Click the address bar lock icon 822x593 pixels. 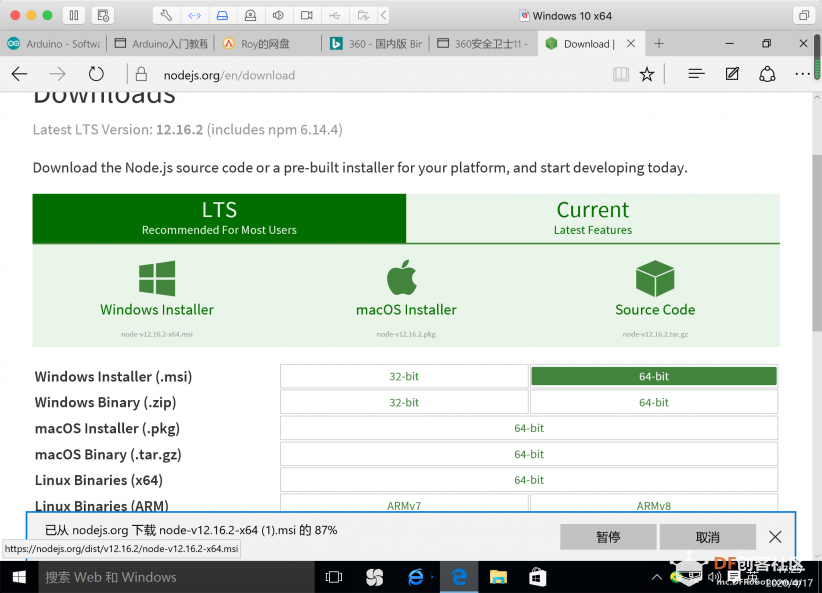click(141, 74)
